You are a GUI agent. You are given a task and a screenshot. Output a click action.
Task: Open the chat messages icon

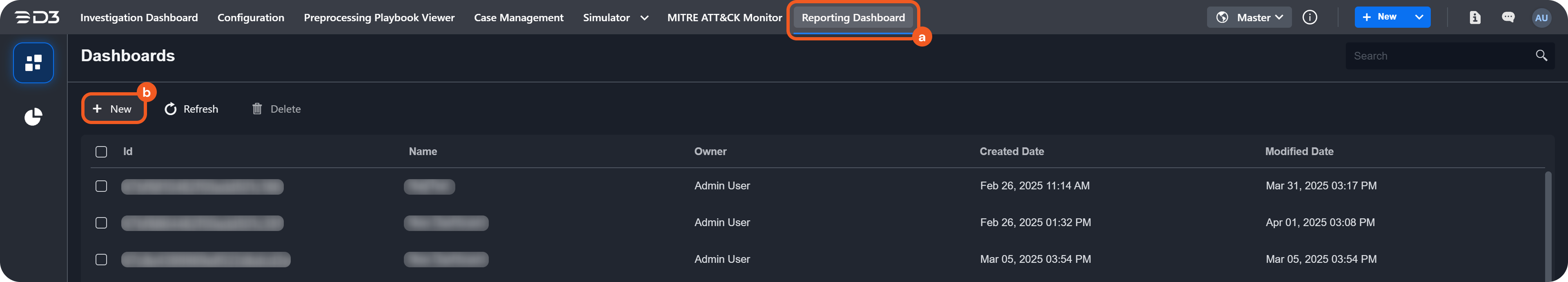tap(1508, 18)
